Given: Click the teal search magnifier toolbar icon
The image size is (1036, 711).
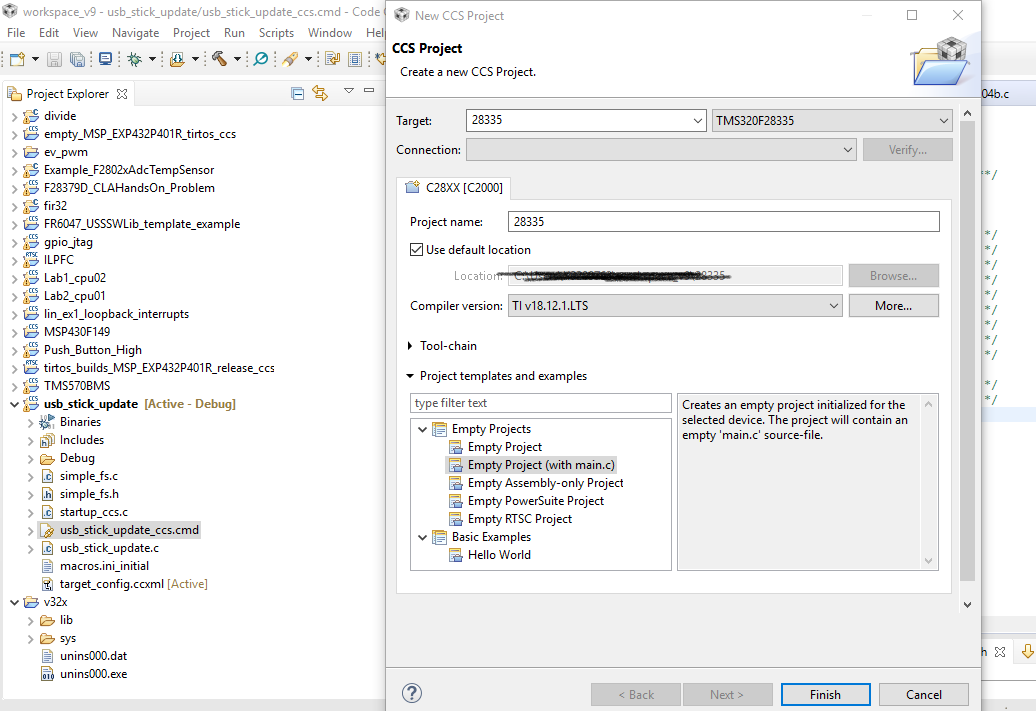Looking at the screenshot, I should pyautogui.click(x=261, y=59).
